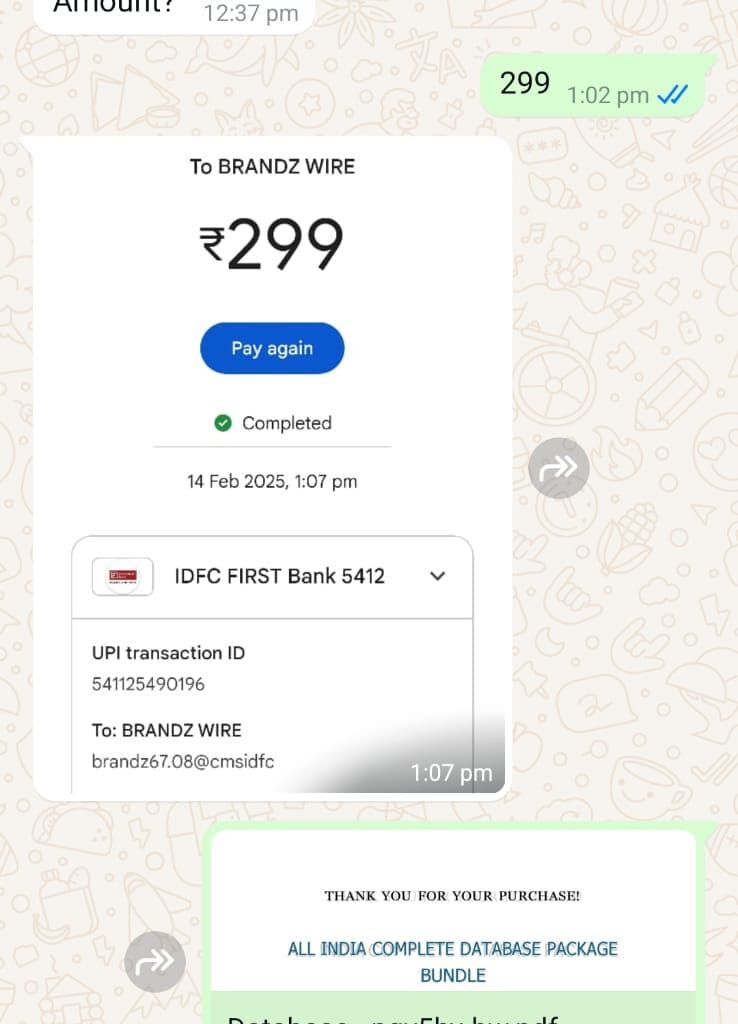Tap the blue double-tick read receipt
Viewport: 738px width, 1024px height.
tap(672, 95)
